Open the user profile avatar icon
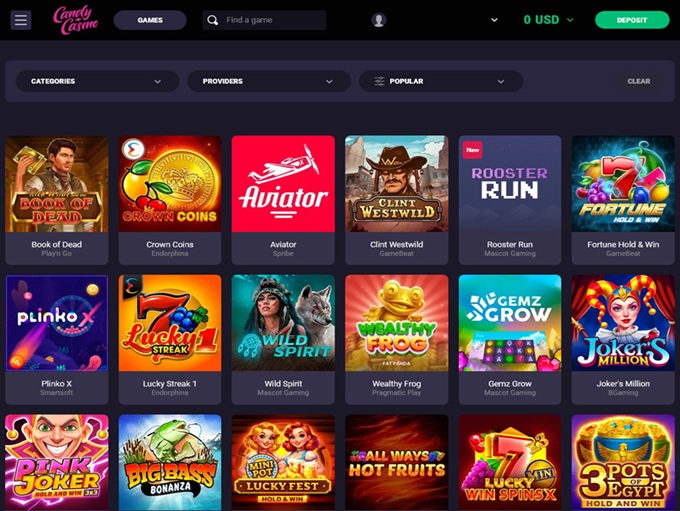 pyautogui.click(x=379, y=20)
